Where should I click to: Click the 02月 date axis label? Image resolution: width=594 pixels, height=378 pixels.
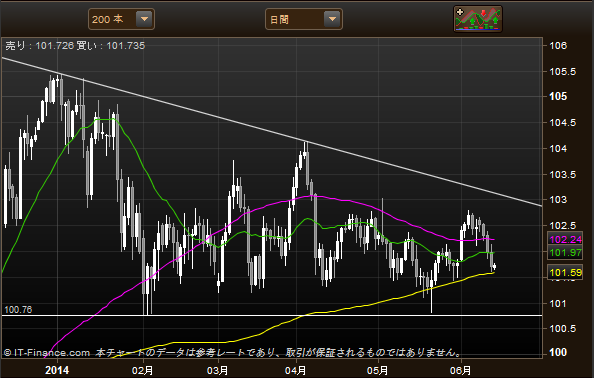coord(142,370)
